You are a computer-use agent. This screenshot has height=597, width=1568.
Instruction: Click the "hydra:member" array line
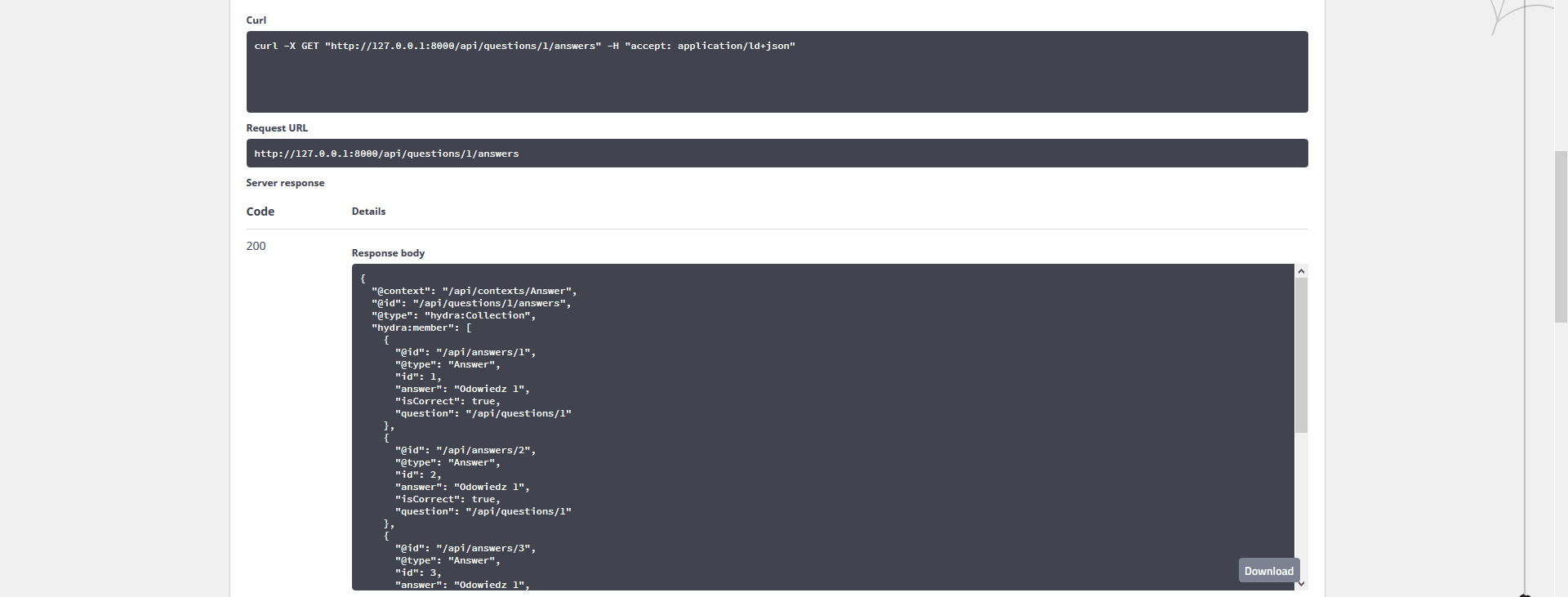point(421,327)
